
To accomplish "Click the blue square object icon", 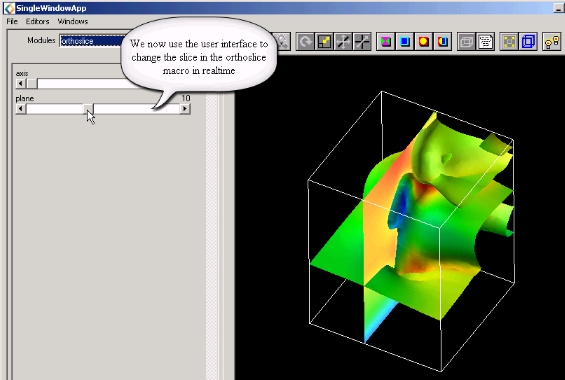I will (x=404, y=41).
